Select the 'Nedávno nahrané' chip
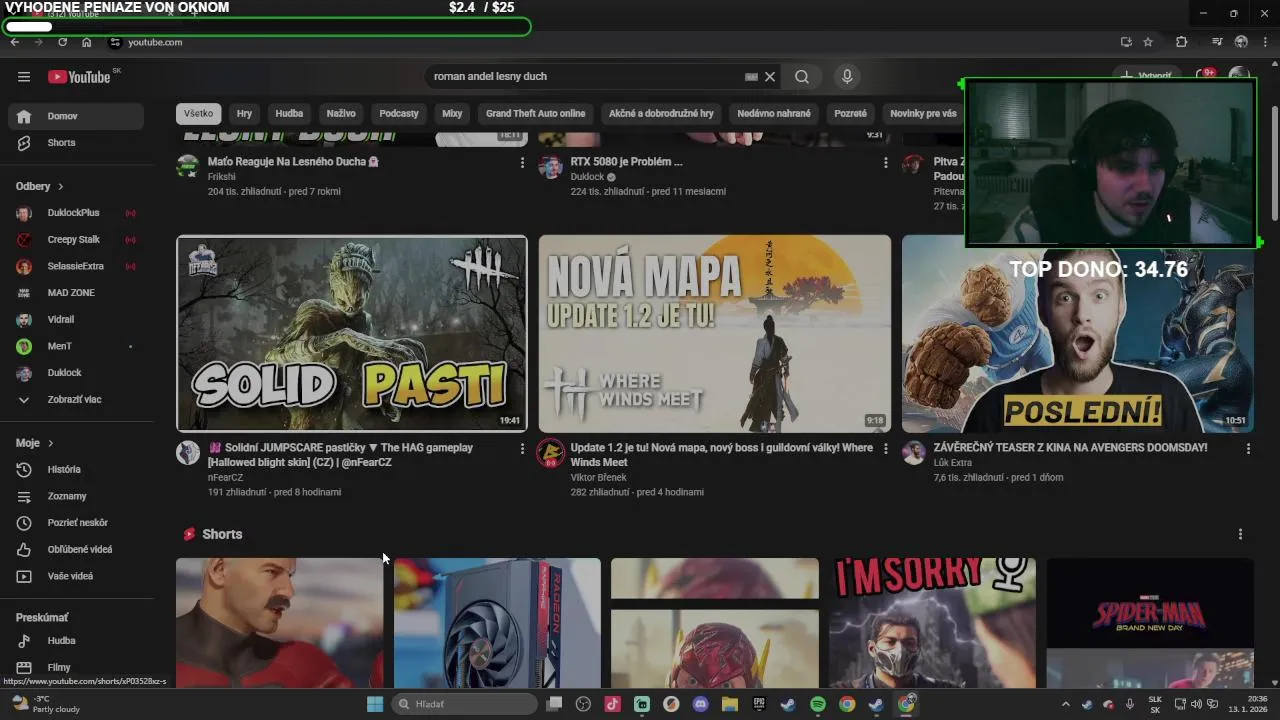The height and width of the screenshot is (720, 1280). coord(774,113)
